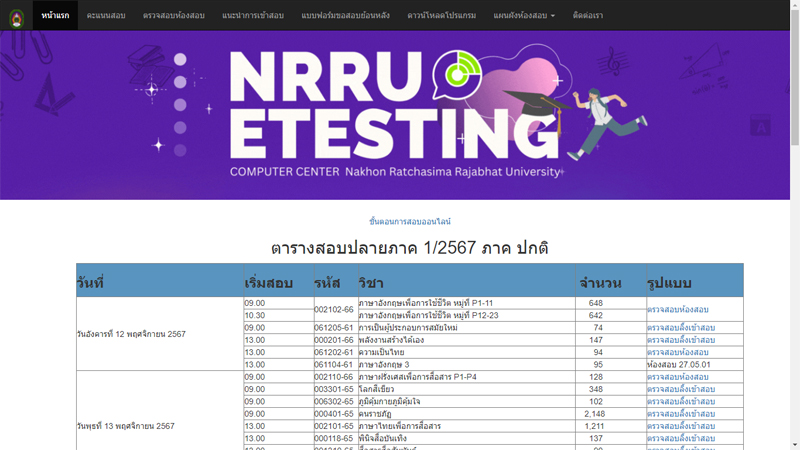Click the NRRU Etesting banner image
The width and height of the screenshot is (800, 450).
click(395, 115)
